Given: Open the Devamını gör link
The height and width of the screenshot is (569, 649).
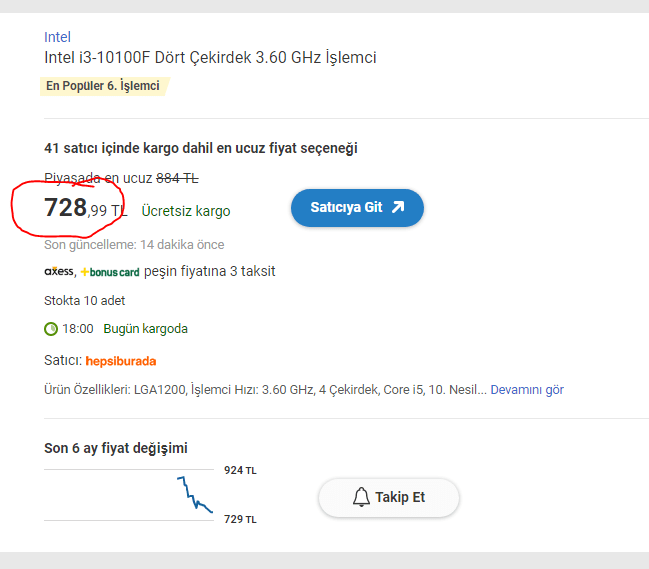Looking at the screenshot, I should [x=527, y=390].
